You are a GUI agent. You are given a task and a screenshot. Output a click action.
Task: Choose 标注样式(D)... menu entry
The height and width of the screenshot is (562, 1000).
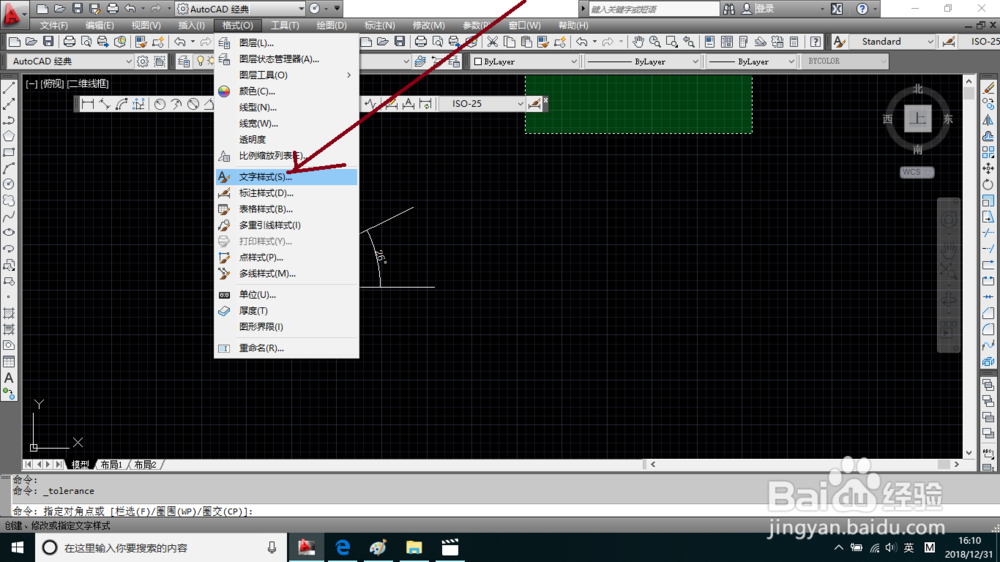click(286, 193)
